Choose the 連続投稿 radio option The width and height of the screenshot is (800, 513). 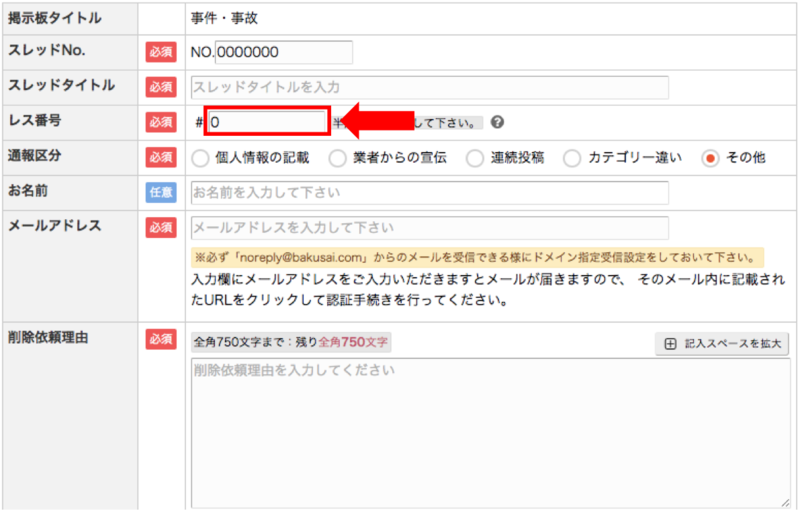click(x=474, y=158)
